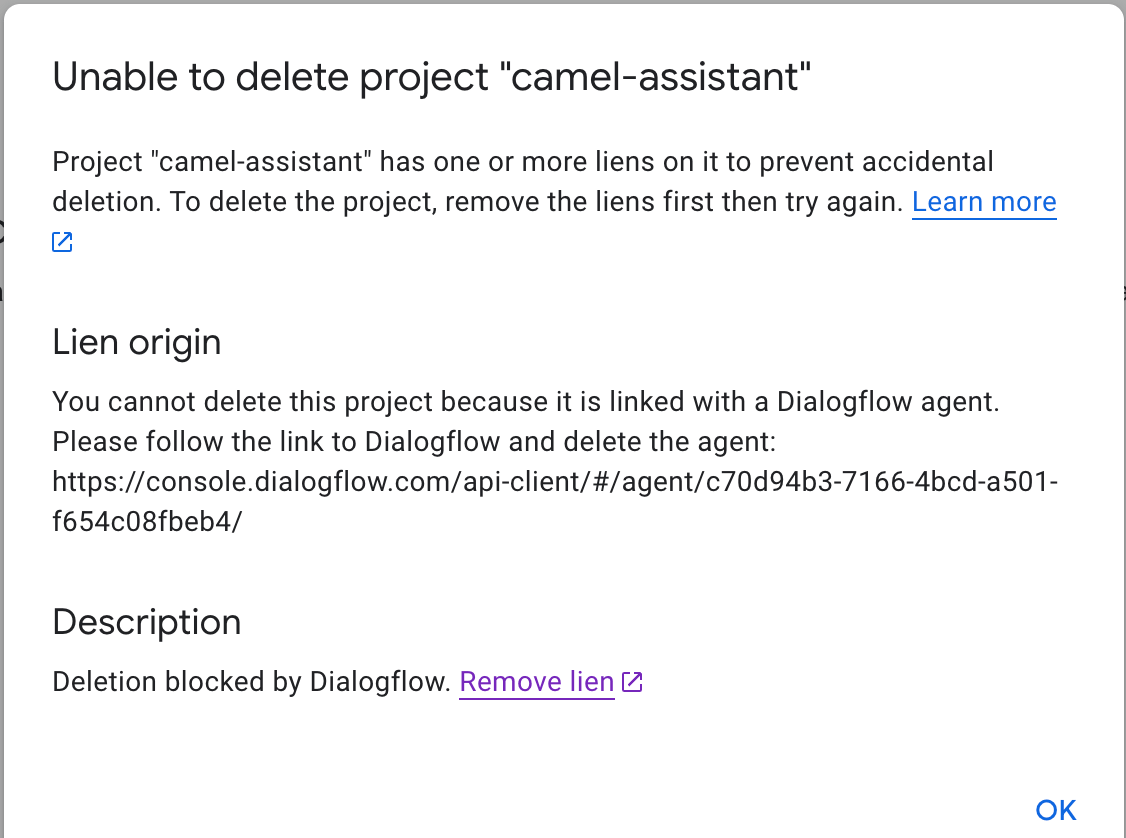The height and width of the screenshot is (838, 1126).
Task: Click the external-link icon beside Remove lien
Action: coord(631,681)
